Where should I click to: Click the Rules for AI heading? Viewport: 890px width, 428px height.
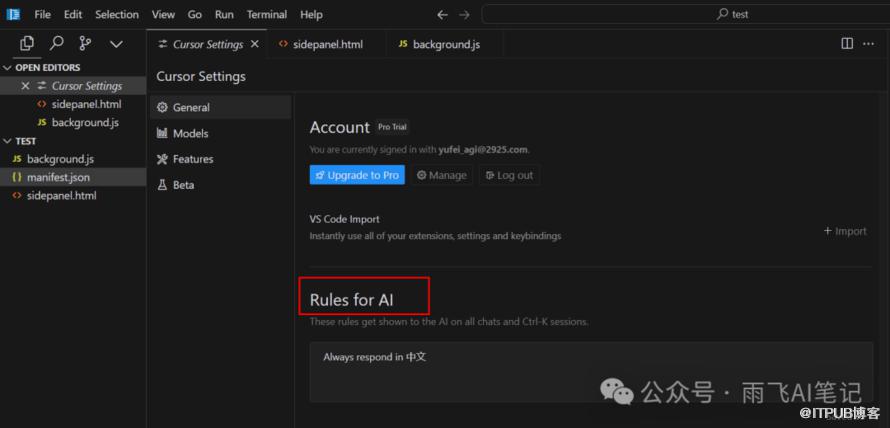pyautogui.click(x=351, y=300)
